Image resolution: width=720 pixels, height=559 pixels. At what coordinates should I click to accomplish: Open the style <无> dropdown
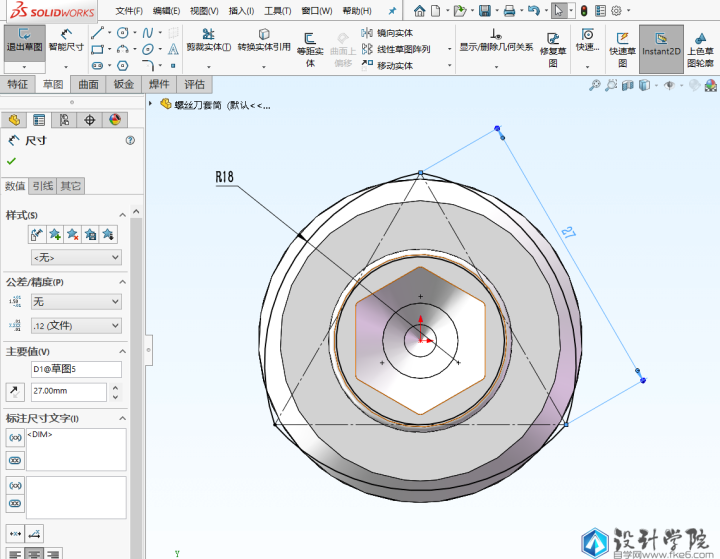tap(76, 257)
